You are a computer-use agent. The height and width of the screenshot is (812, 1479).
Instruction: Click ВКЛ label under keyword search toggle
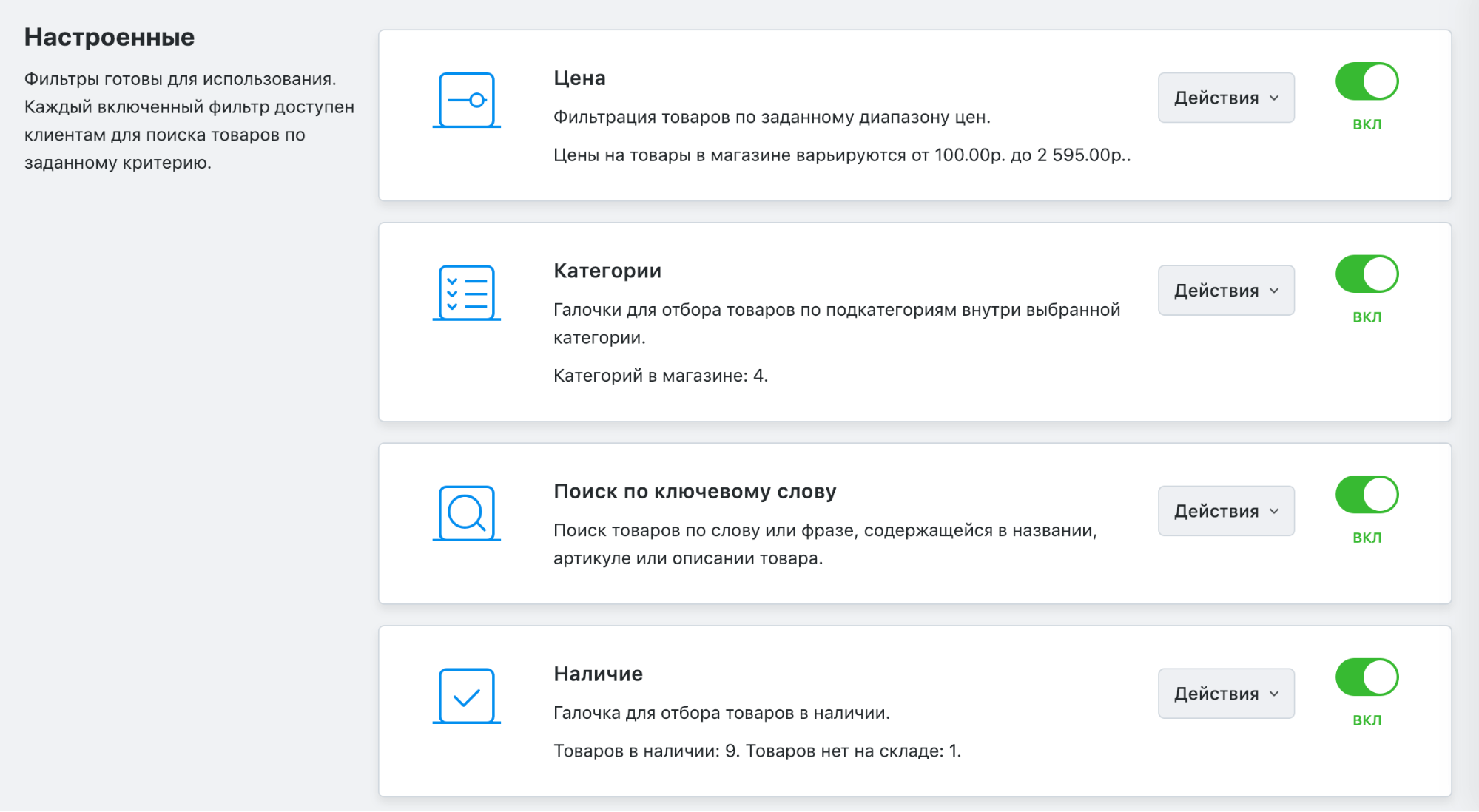(x=1367, y=538)
